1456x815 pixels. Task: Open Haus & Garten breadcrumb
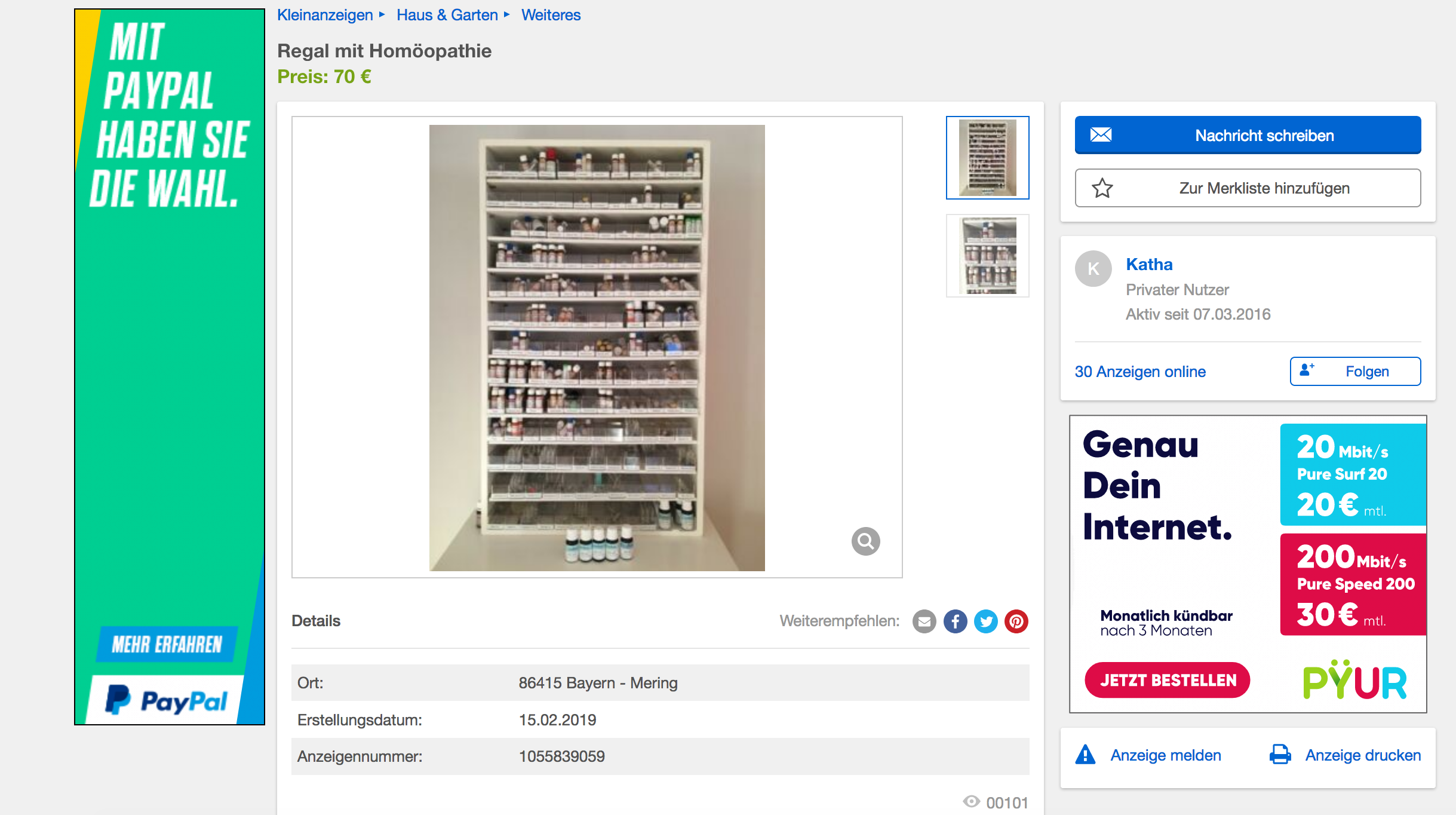point(447,15)
